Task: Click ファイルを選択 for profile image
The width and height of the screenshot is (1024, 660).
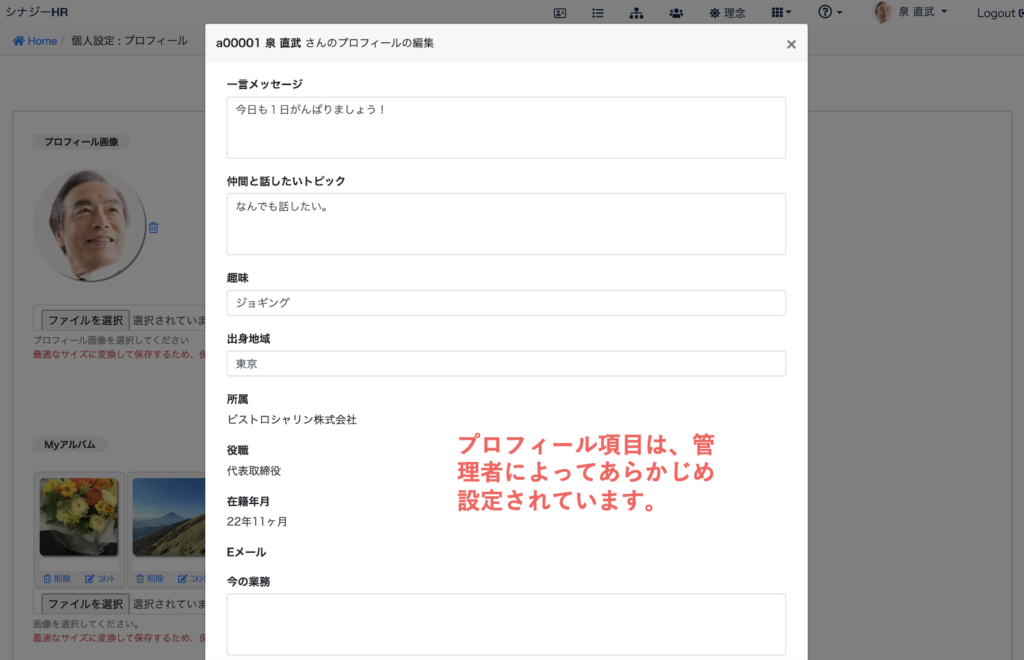Action: click(85, 320)
